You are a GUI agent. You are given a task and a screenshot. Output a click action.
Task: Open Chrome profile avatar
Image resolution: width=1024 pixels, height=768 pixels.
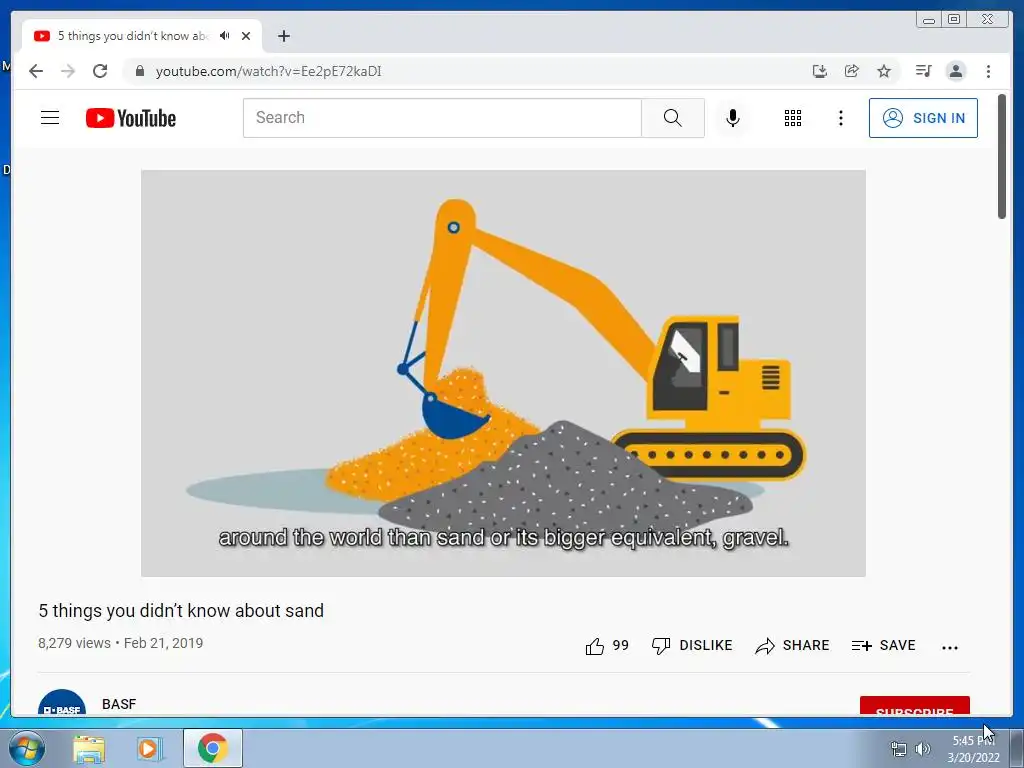(x=955, y=71)
